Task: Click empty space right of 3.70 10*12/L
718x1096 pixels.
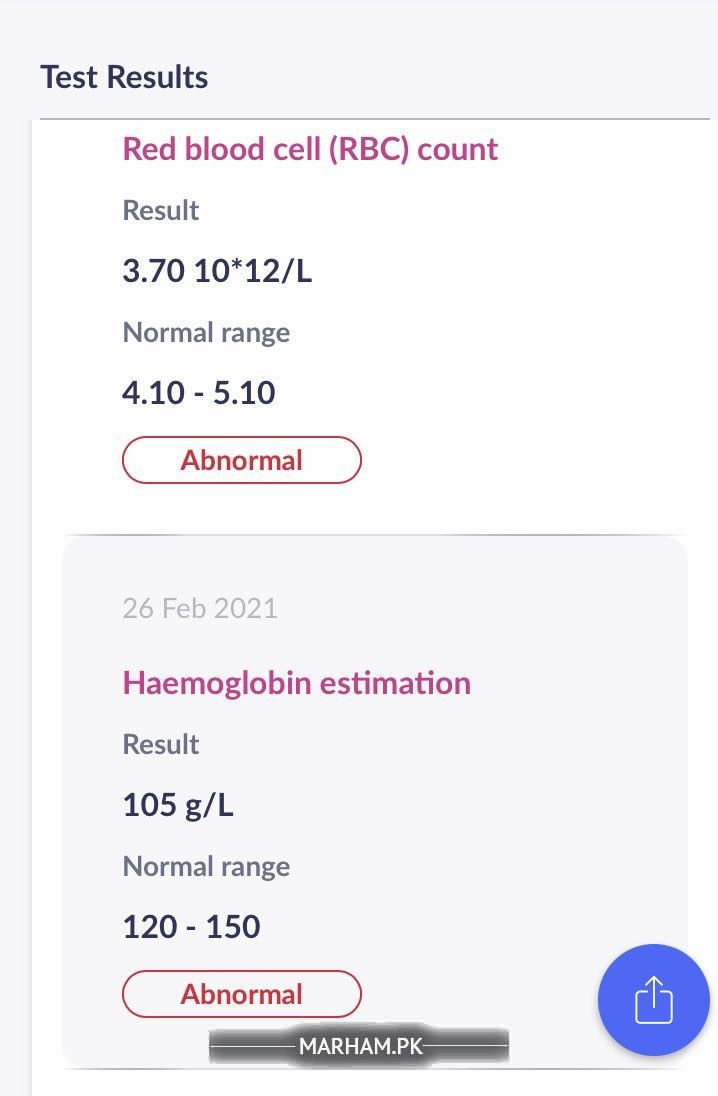Action: (x=500, y=271)
